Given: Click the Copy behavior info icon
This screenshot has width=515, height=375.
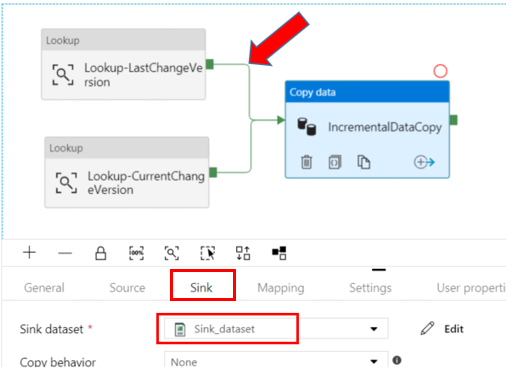Looking at the screenshot, I should (x=397, y=360).
